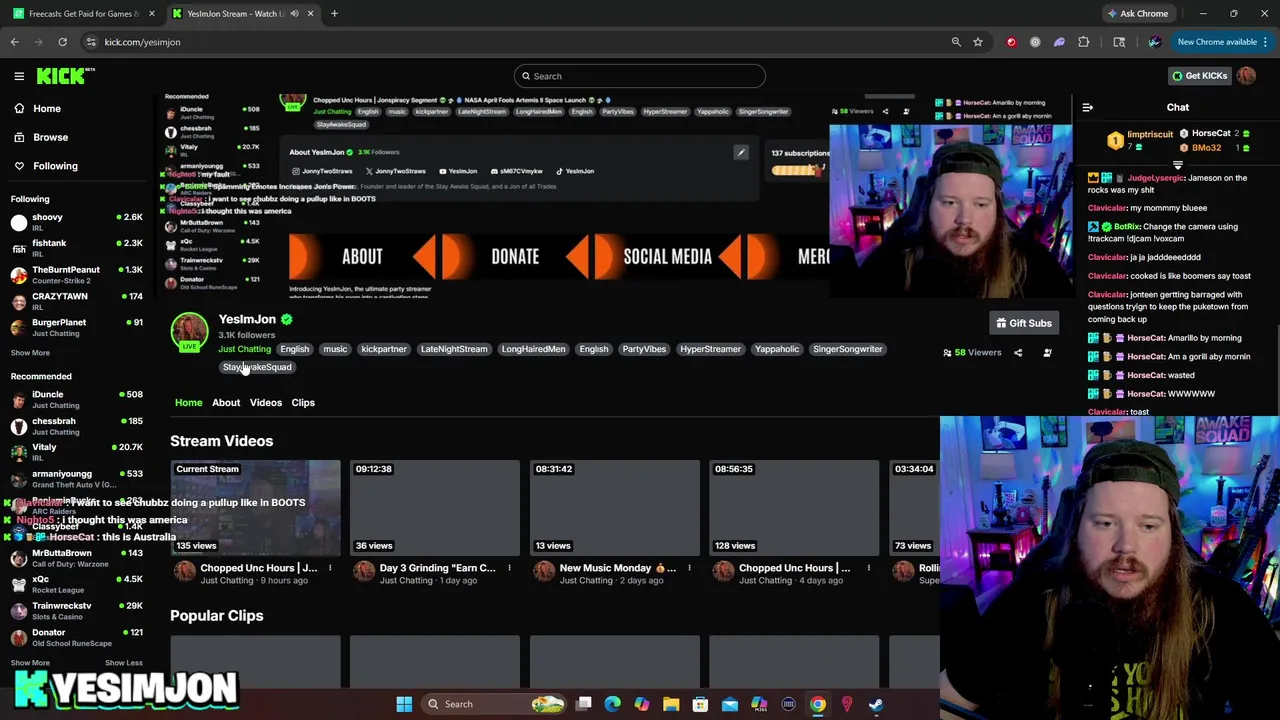Open options for Day 3 Grinding video
This screenshot has width=1280, height=720.
(x=509, y=568)
